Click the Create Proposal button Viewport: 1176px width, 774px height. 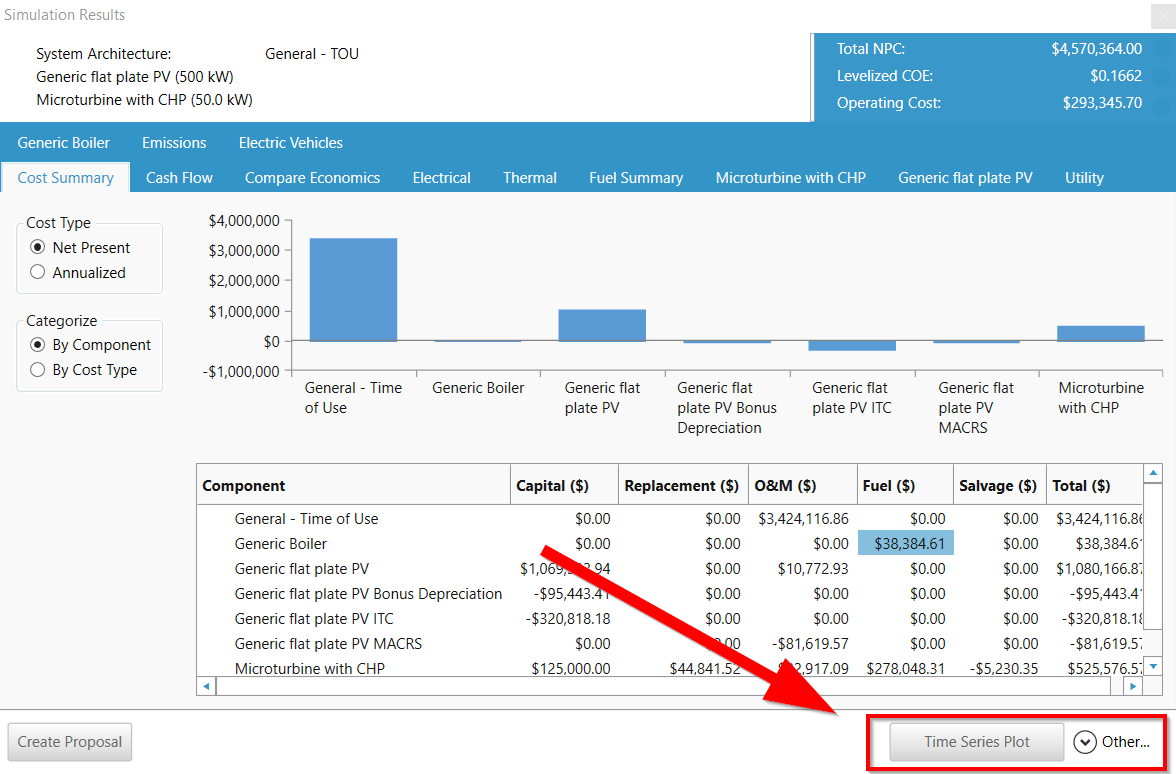[x=70, y=742]
